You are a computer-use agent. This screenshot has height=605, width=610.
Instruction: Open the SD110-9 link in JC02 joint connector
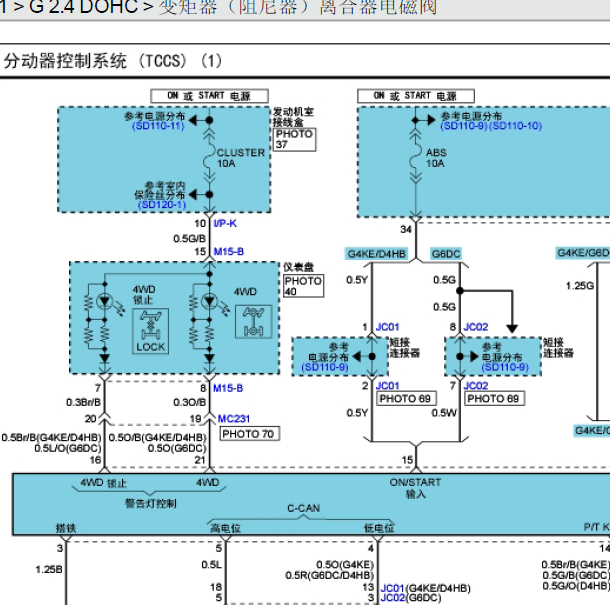point(505,367)
